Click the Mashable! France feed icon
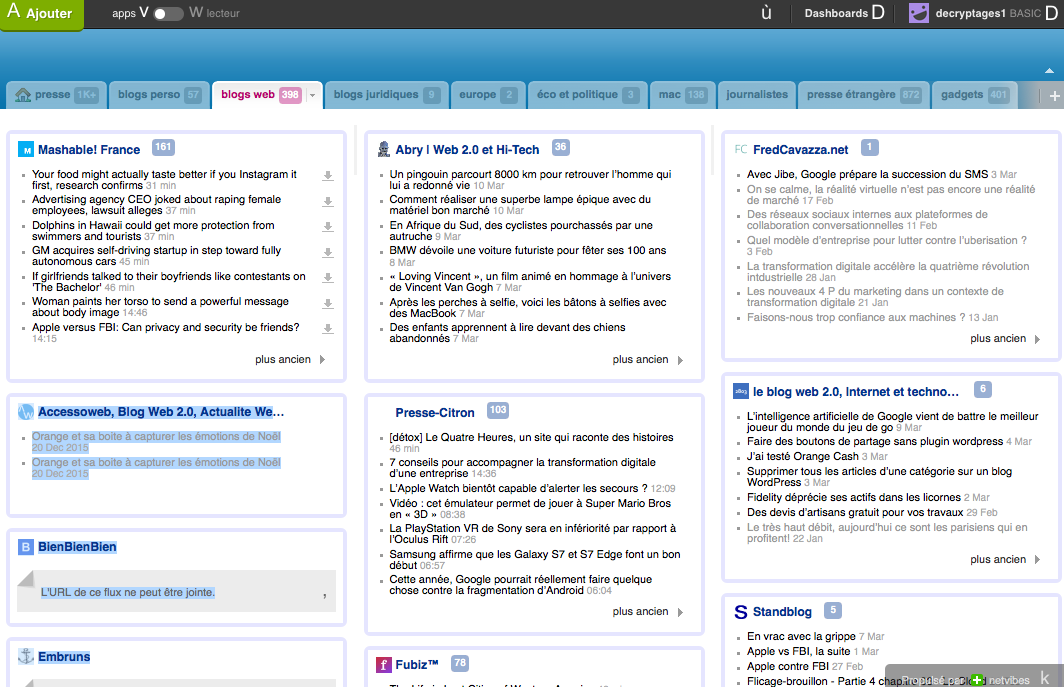 point(26,150)
